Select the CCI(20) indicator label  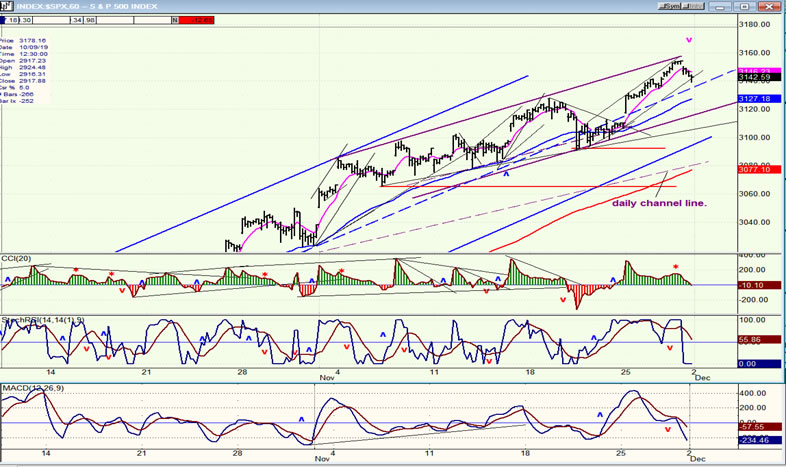pos(16,259)
